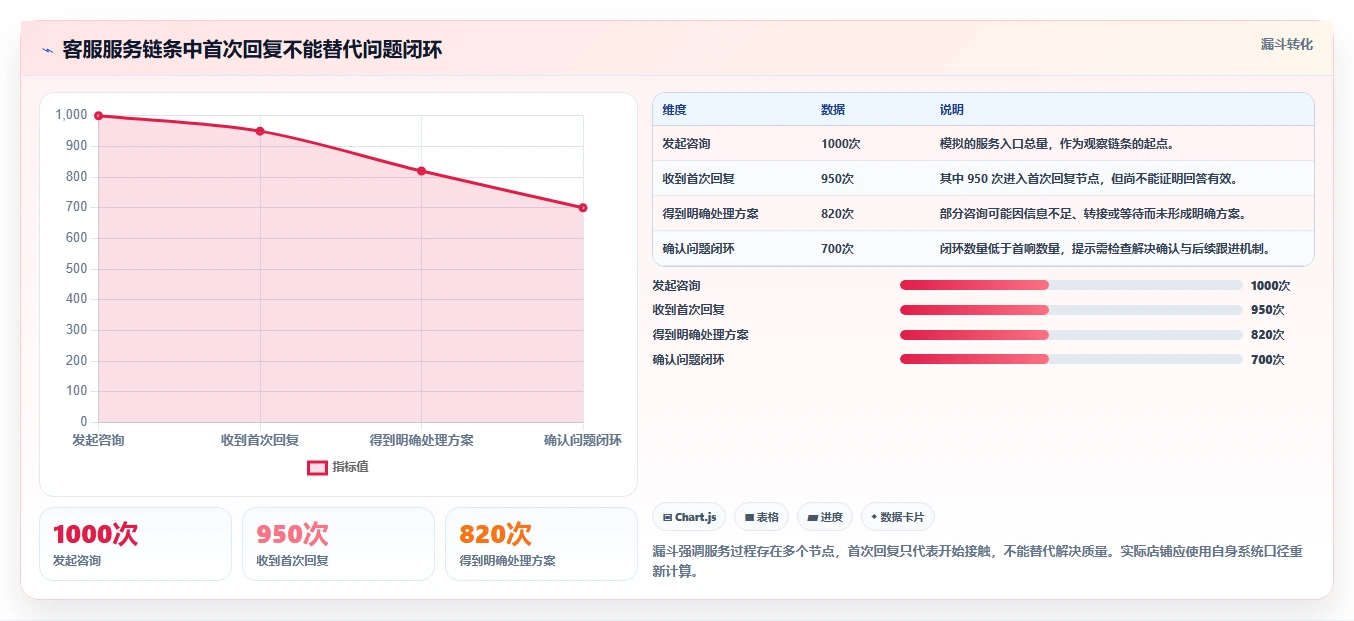1354x621 pixels.
Task: Click the title 客服服务链条中首次回复不能替代问题闭环
Action: pos(252,50)
